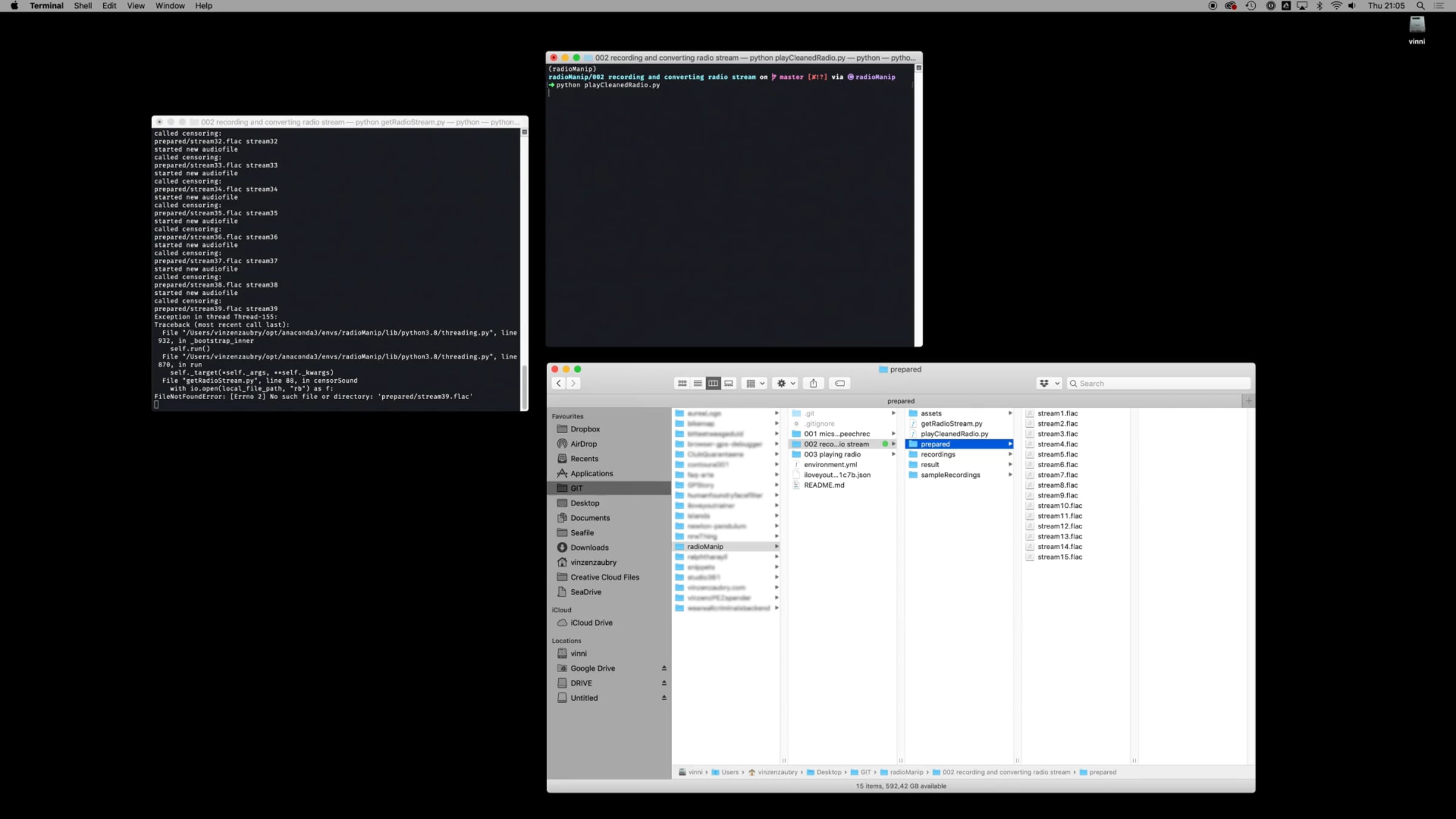1456x819 pixels.
Task: Select stream1.flac file
Action: tap(1057, 414)
